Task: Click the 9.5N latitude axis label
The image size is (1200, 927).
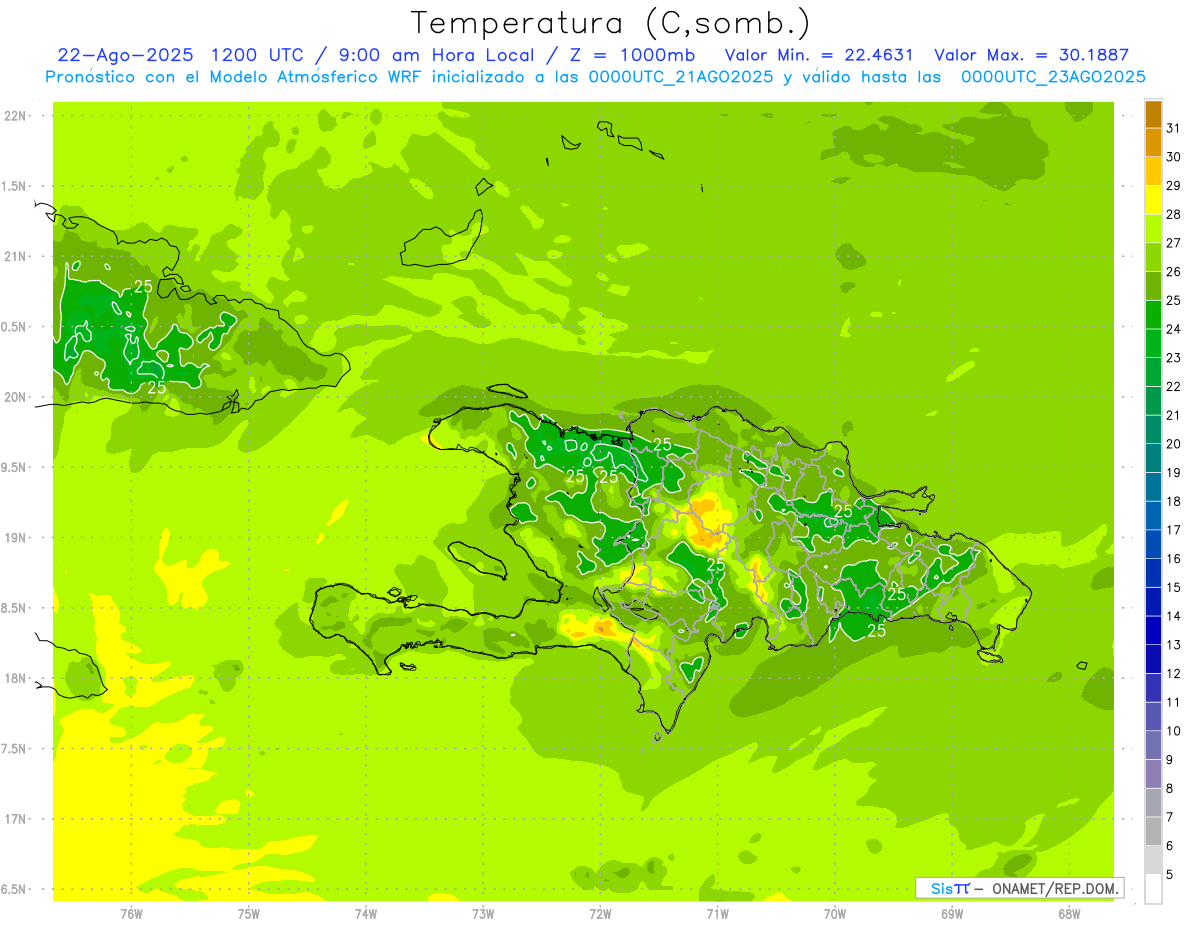Action: click(15, 467)
